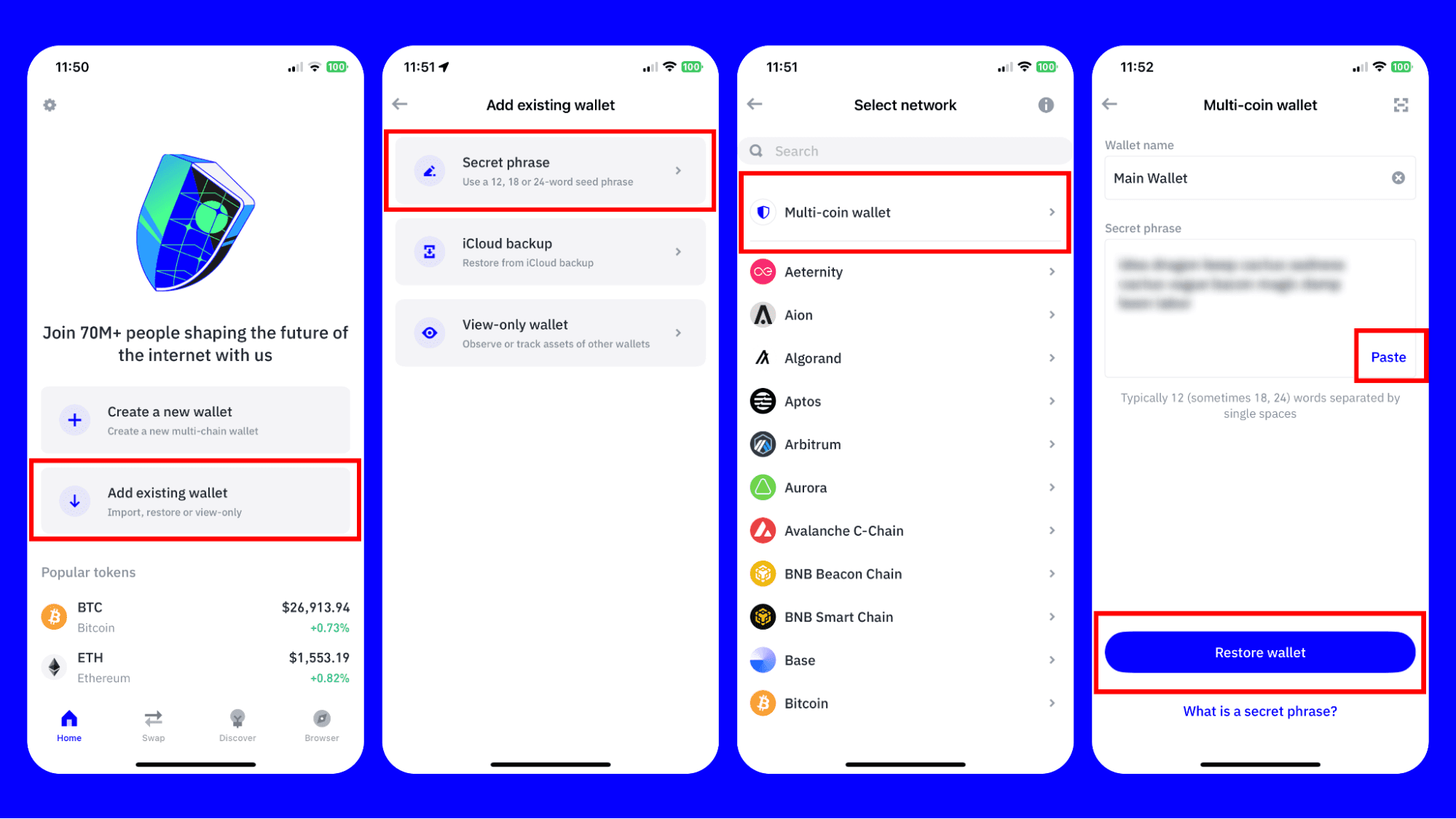Click the What is a secret phrase link

point(1260,711)
